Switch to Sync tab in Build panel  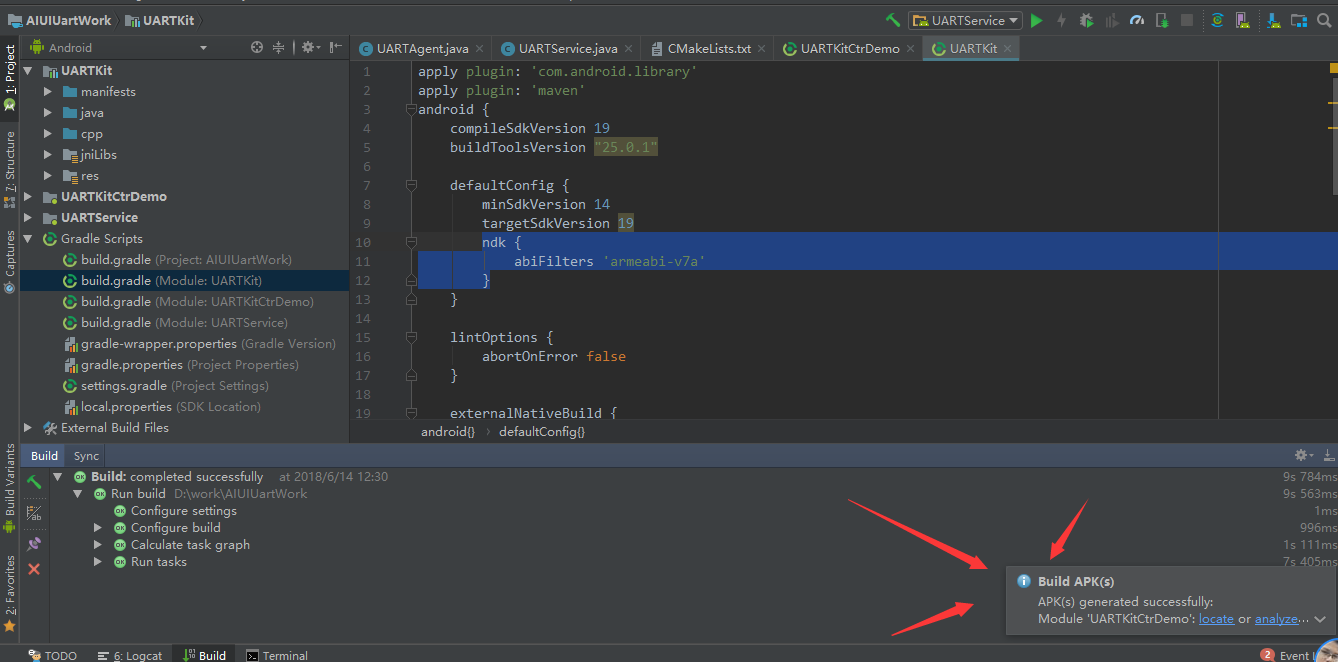[x=87, y=456]
